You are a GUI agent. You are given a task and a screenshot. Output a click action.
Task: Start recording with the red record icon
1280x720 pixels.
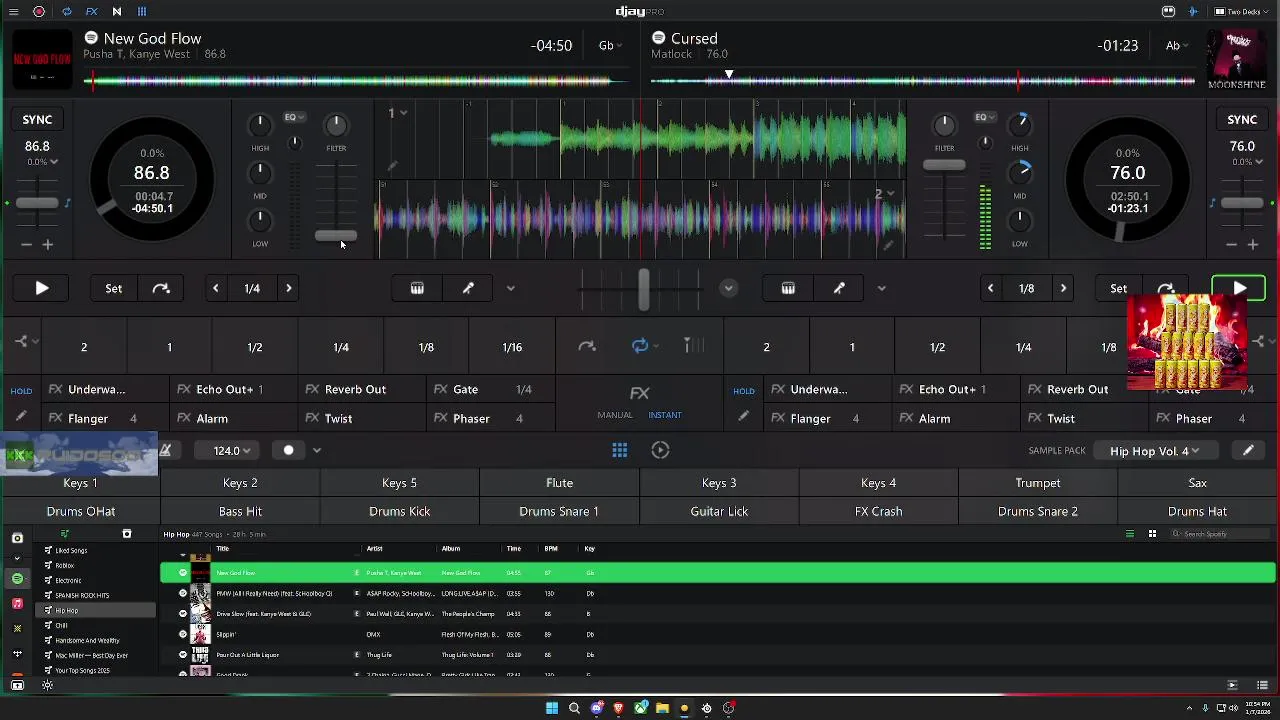39,12
